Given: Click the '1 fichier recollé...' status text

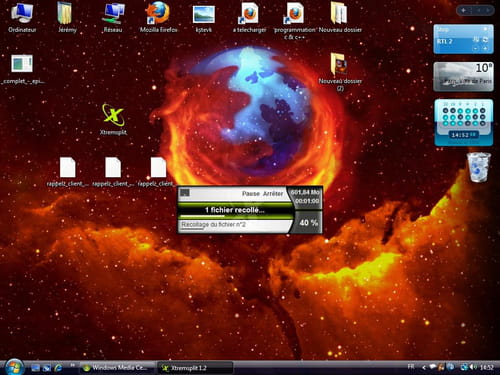Looking at the screenshot, I should (x=235, y=210).
